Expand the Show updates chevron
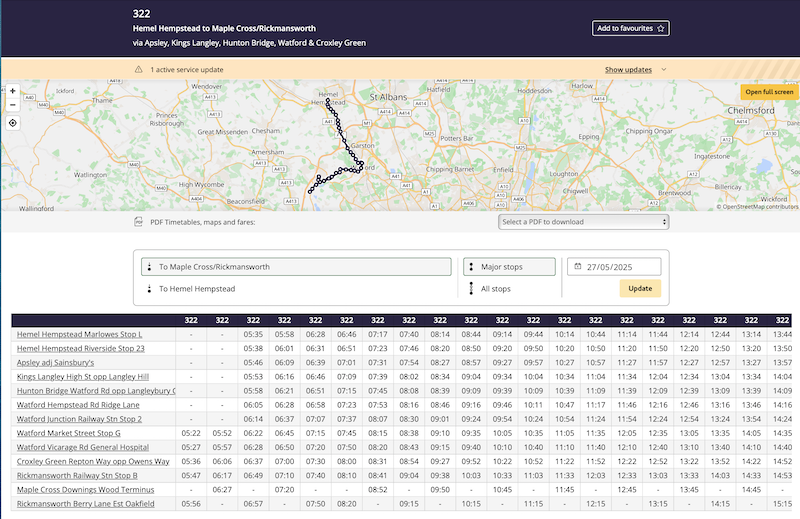800x519 pixels. (x=664, y=70)
